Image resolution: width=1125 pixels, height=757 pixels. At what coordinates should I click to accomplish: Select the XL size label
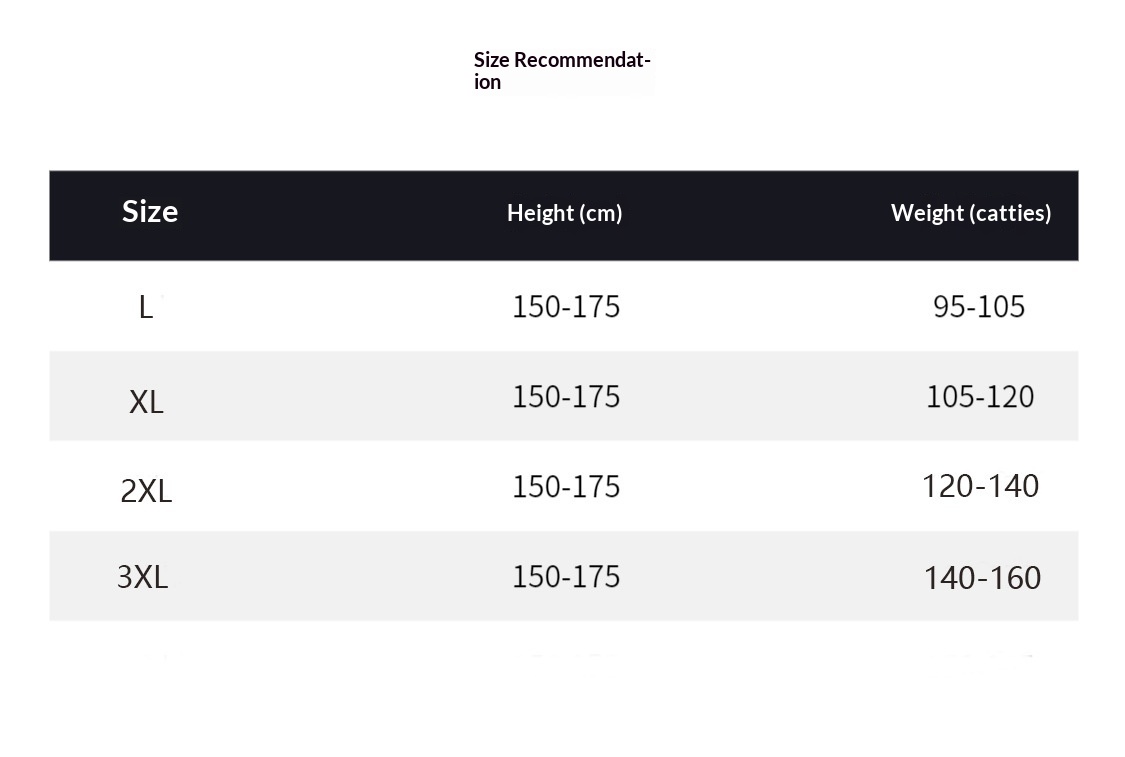pos(146,402)
